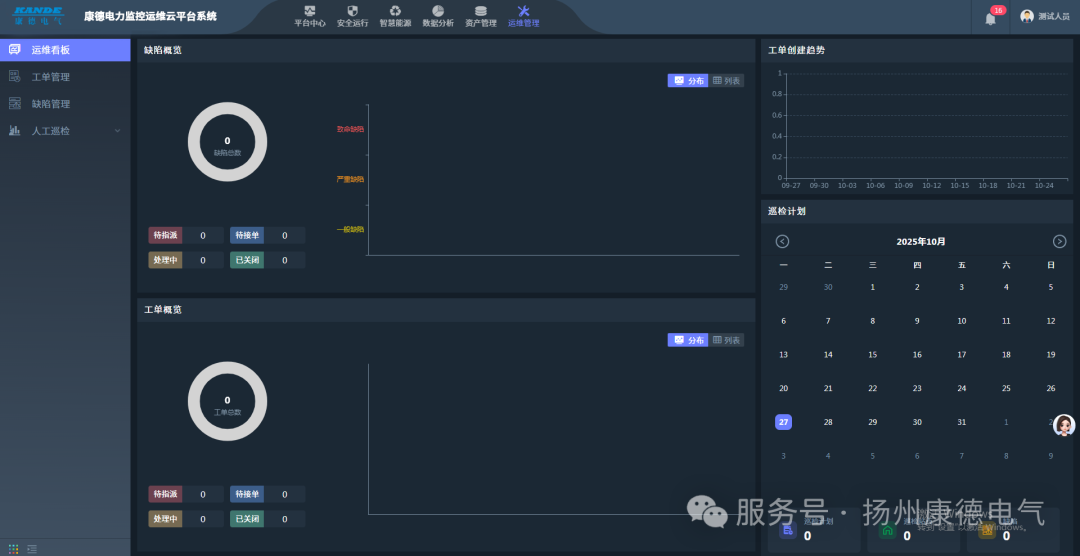This screenshot has width=1080, height=556.
Task: Select date 31 in the calendar
Action: 962,422
